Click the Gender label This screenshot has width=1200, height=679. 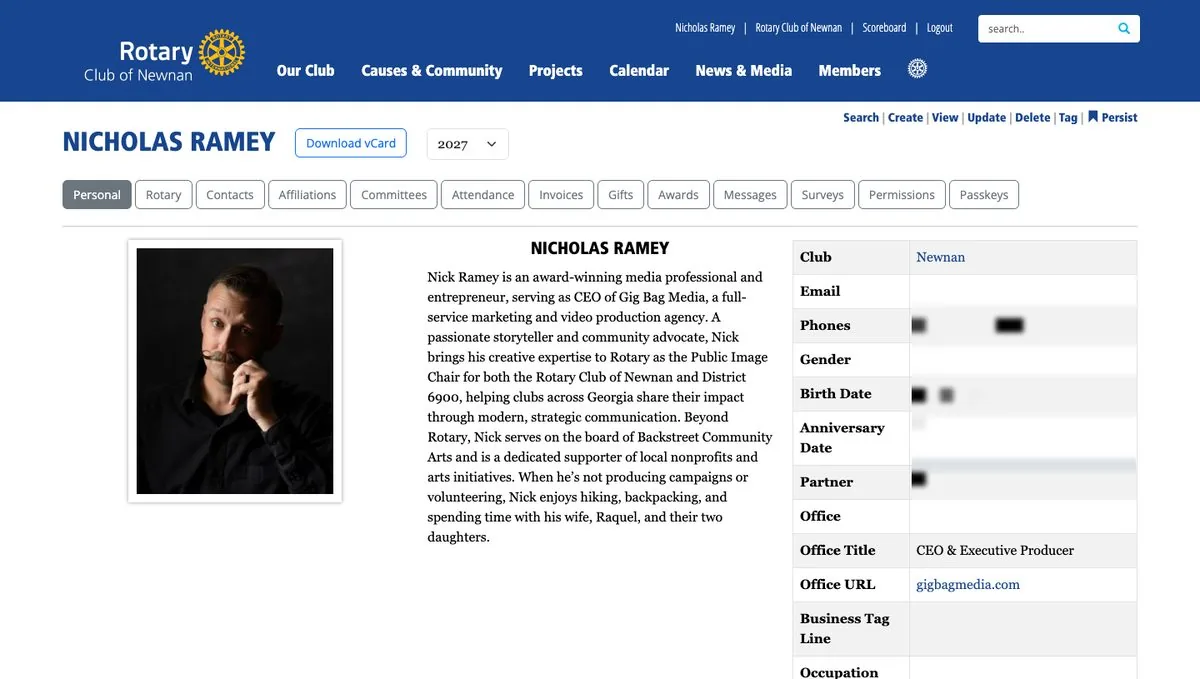pos(825,359)
